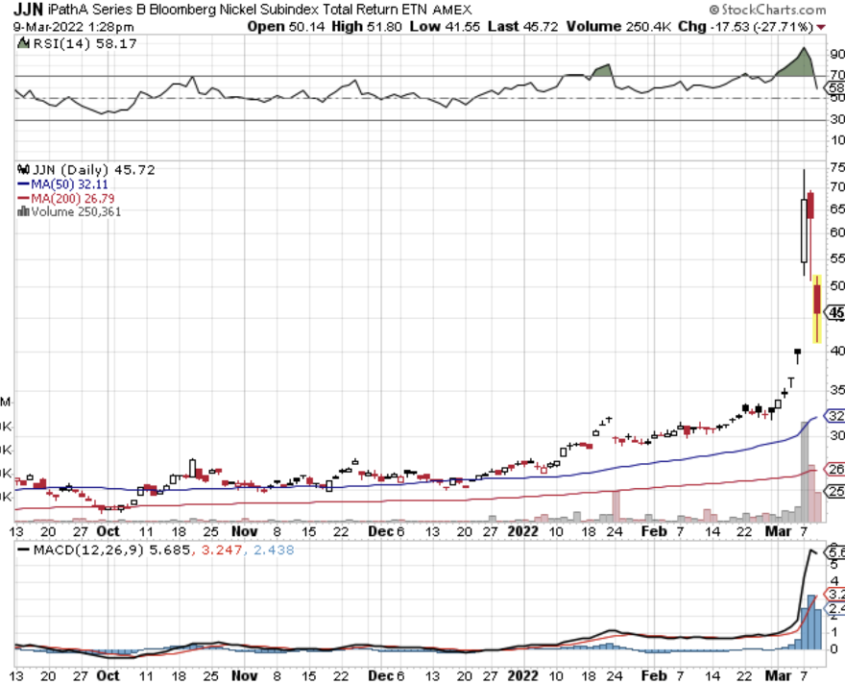Click the latest red candlestick near 45

coord(818,299)
